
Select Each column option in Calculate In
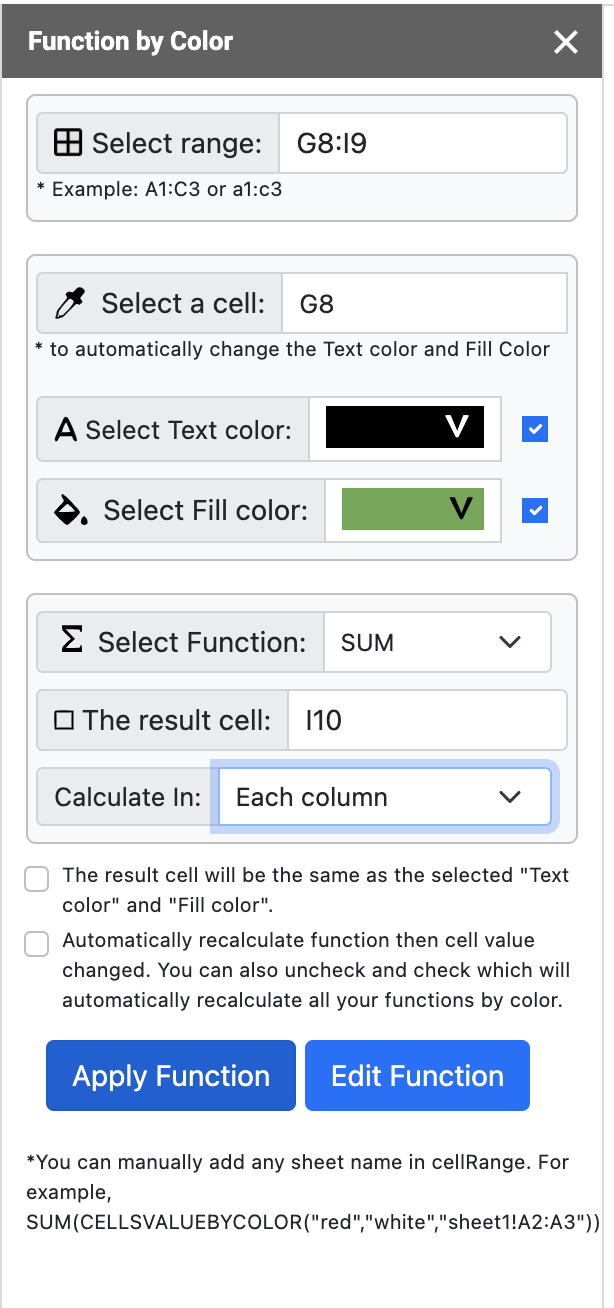tap(384, 797)
